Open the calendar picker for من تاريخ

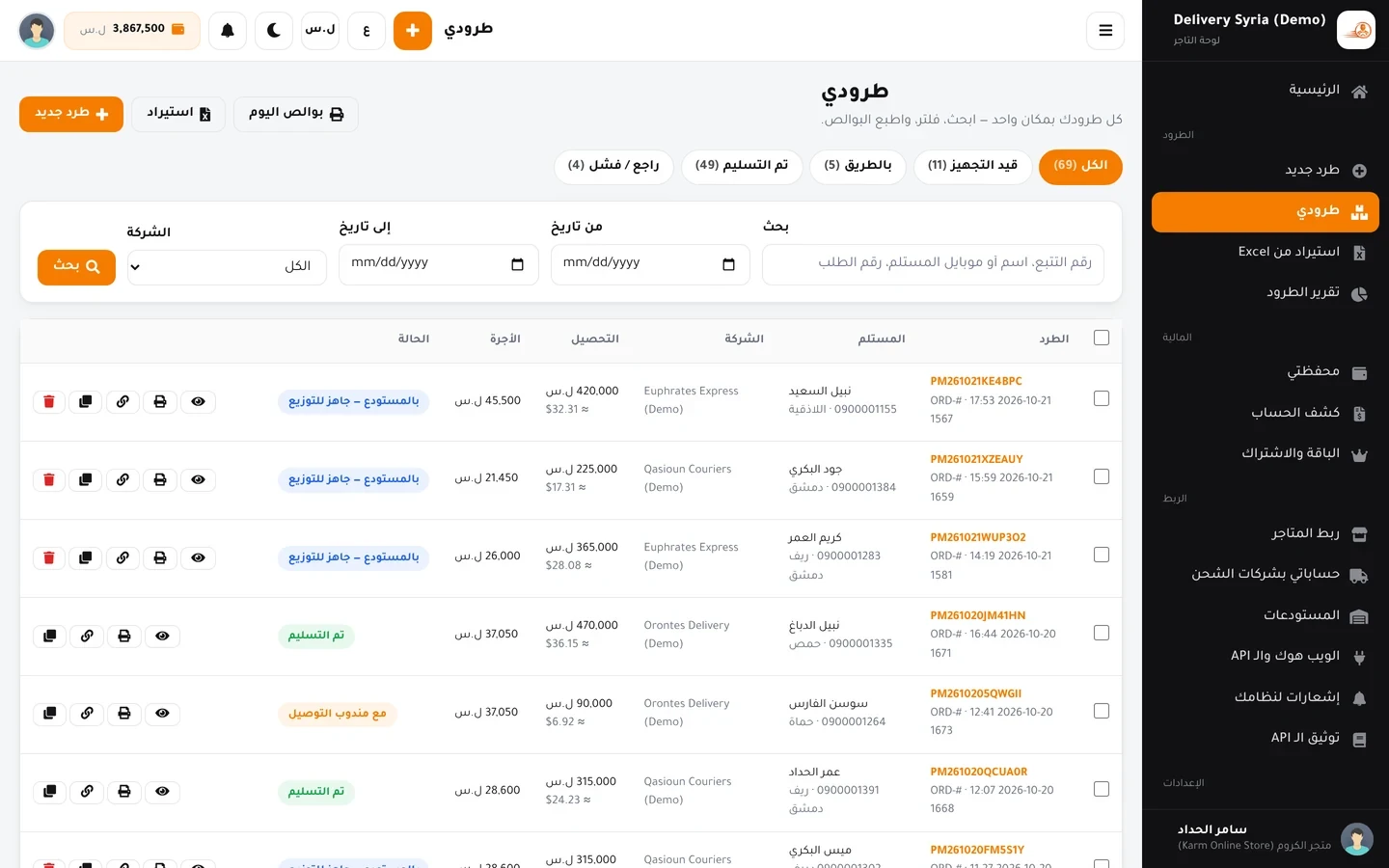point(728,265)
